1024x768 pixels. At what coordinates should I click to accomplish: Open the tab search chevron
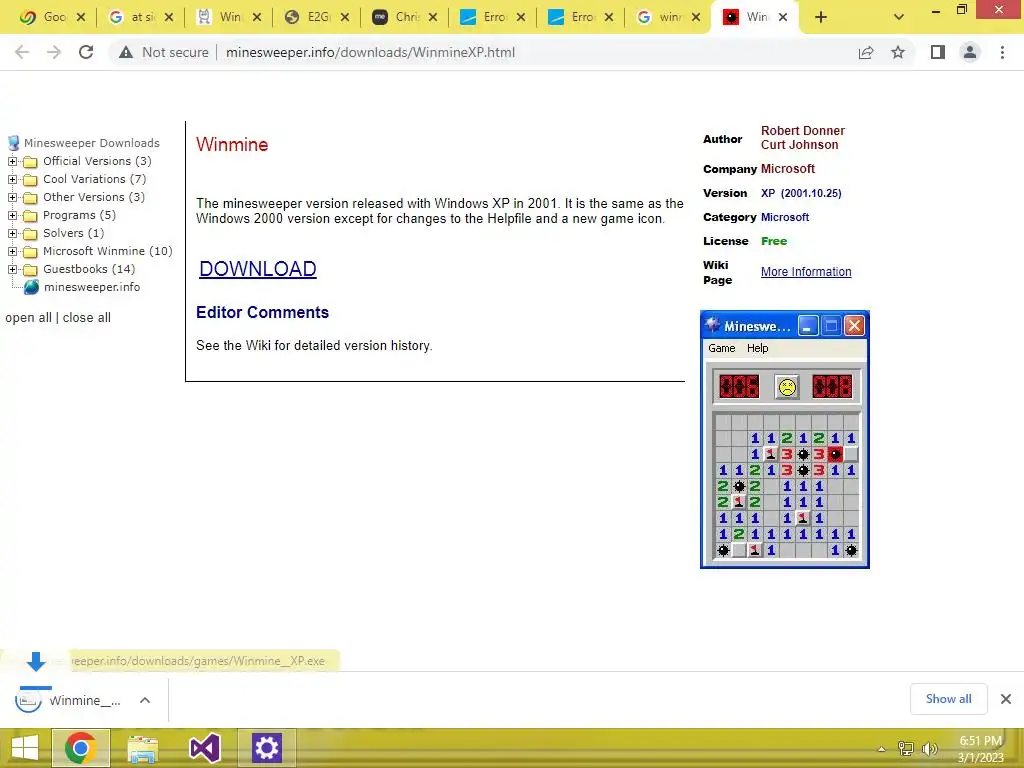click(899, 18)
